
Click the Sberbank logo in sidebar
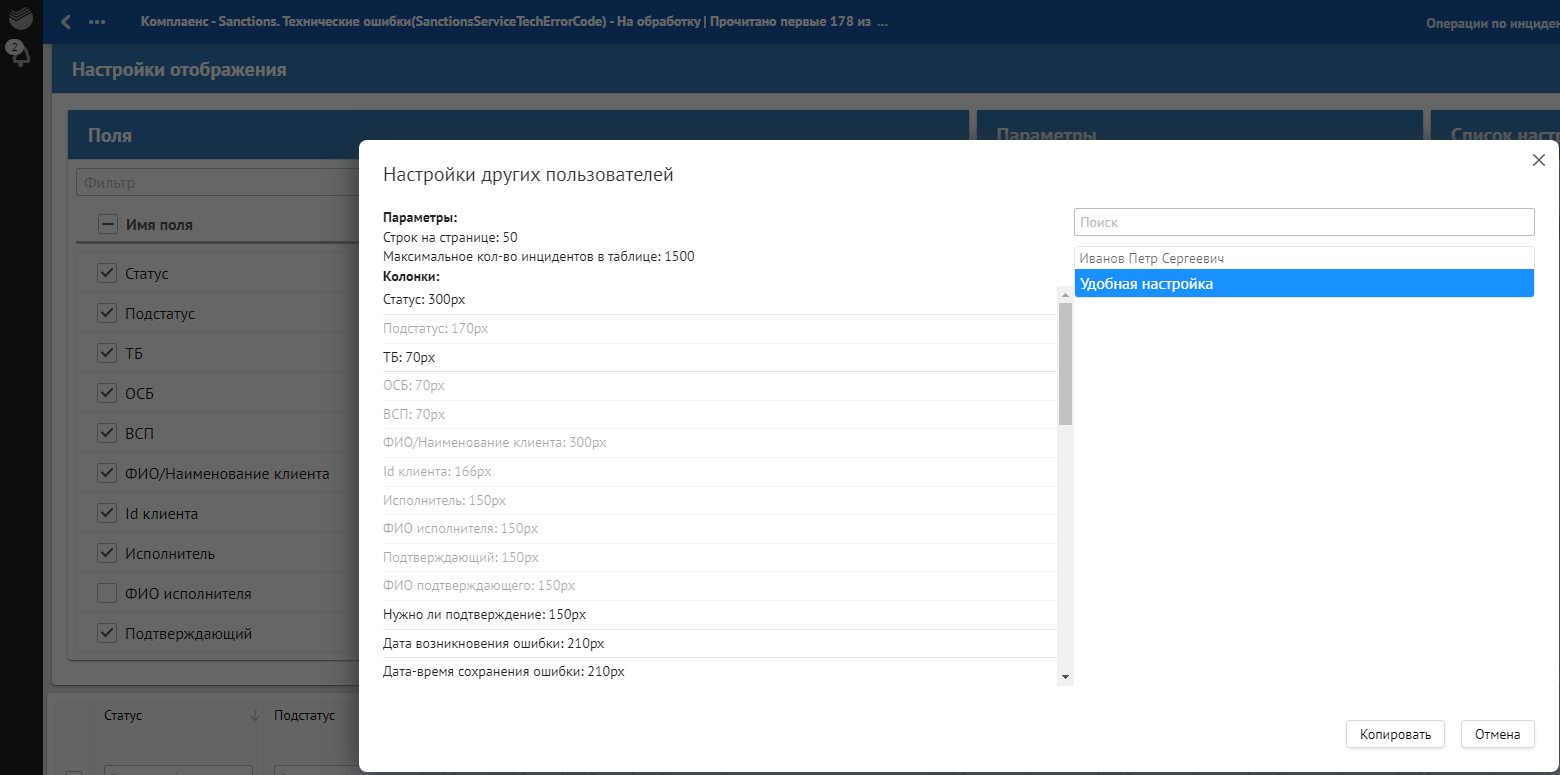coord(20,17)
